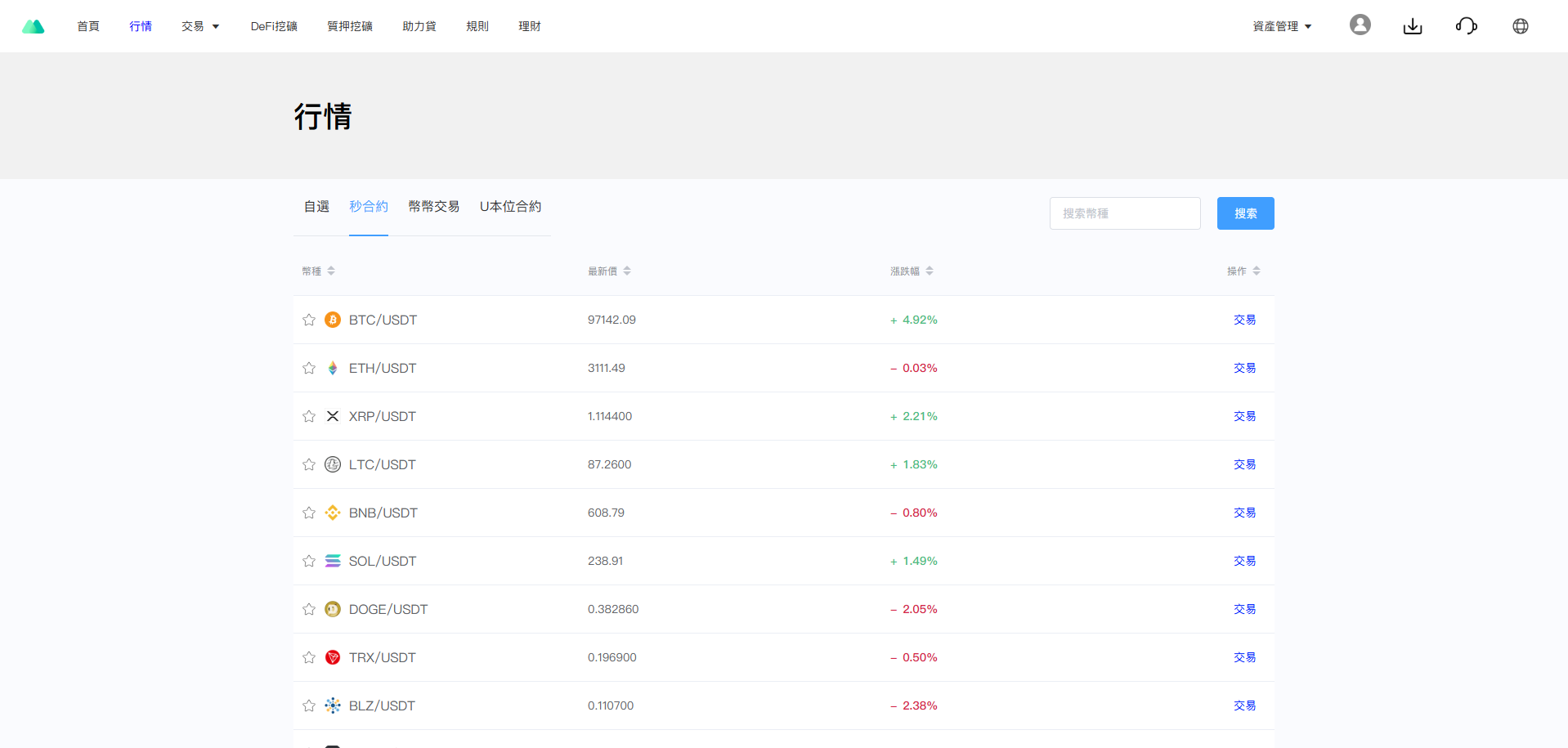
Task: Toggle favorite star for XRP/USDT
Action: click(309, 416)
